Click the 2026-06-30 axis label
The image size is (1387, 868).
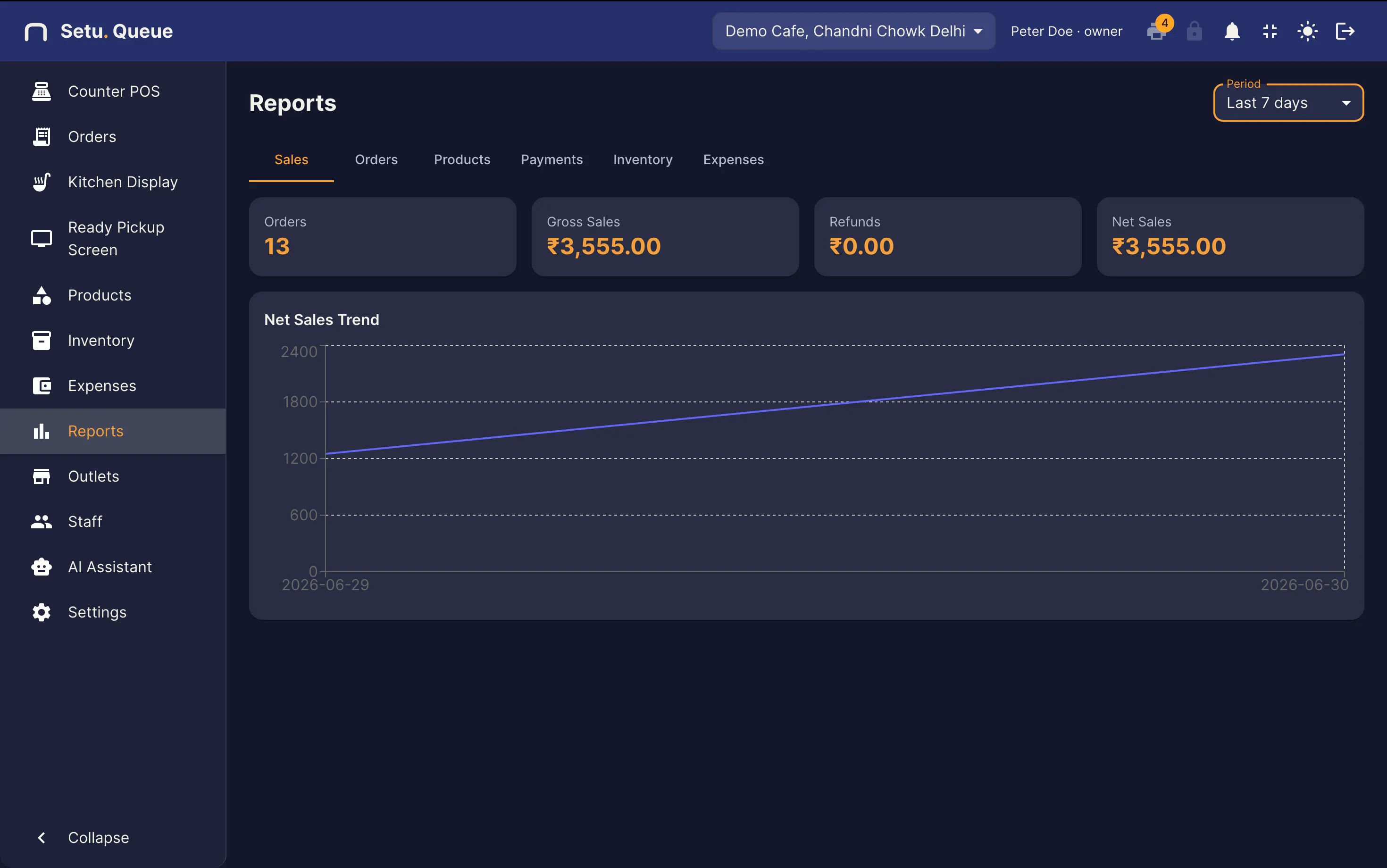click(1304, 585)
